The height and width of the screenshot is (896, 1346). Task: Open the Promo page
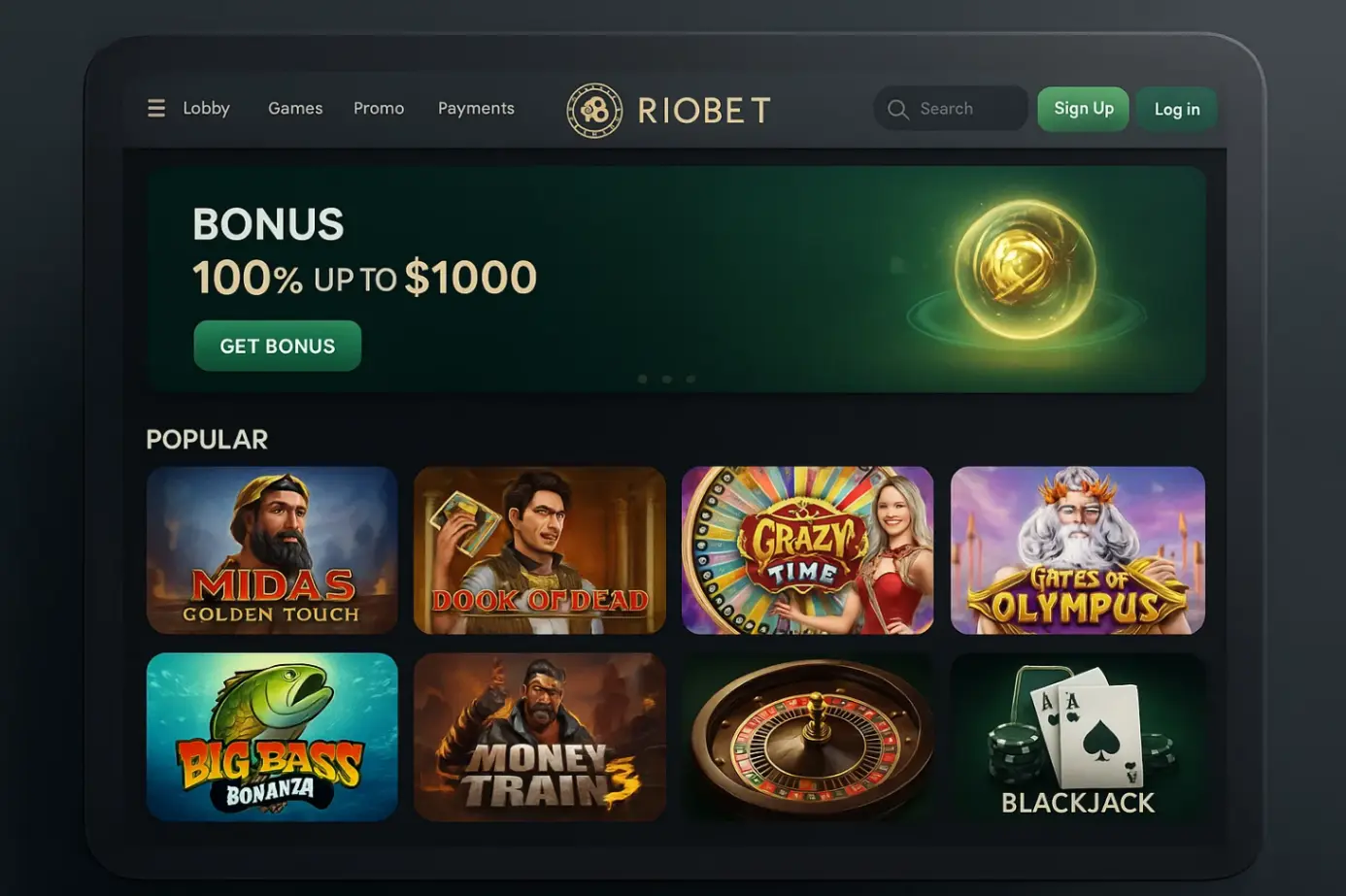click(x=379, y=108)
